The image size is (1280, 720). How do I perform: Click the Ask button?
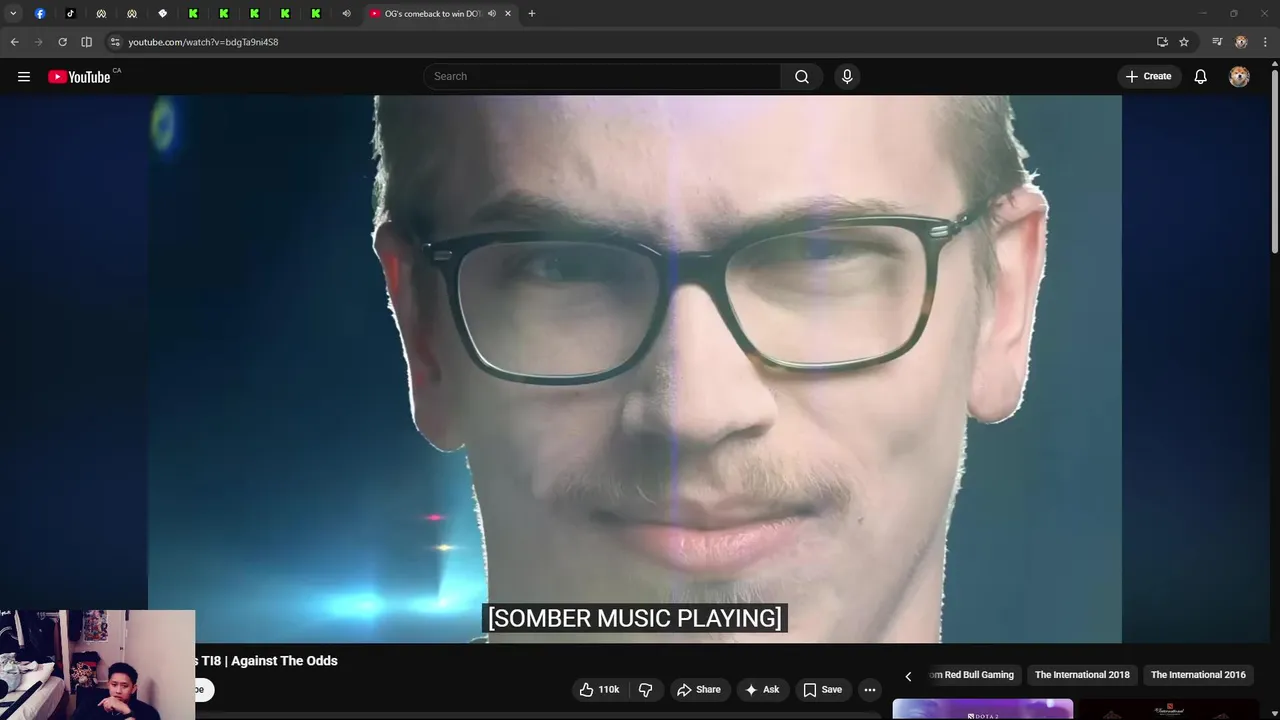[x=762, y=690]
